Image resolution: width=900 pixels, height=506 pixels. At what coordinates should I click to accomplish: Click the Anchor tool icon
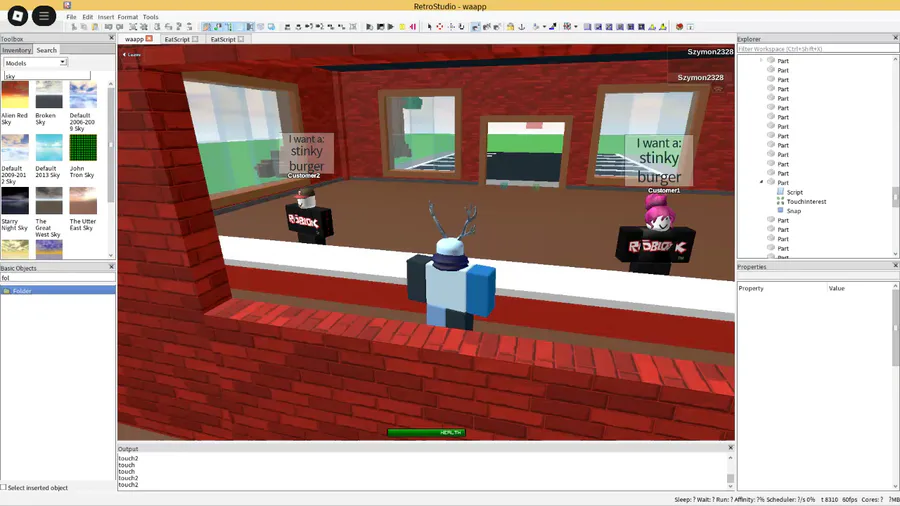[x=522, y=27]
